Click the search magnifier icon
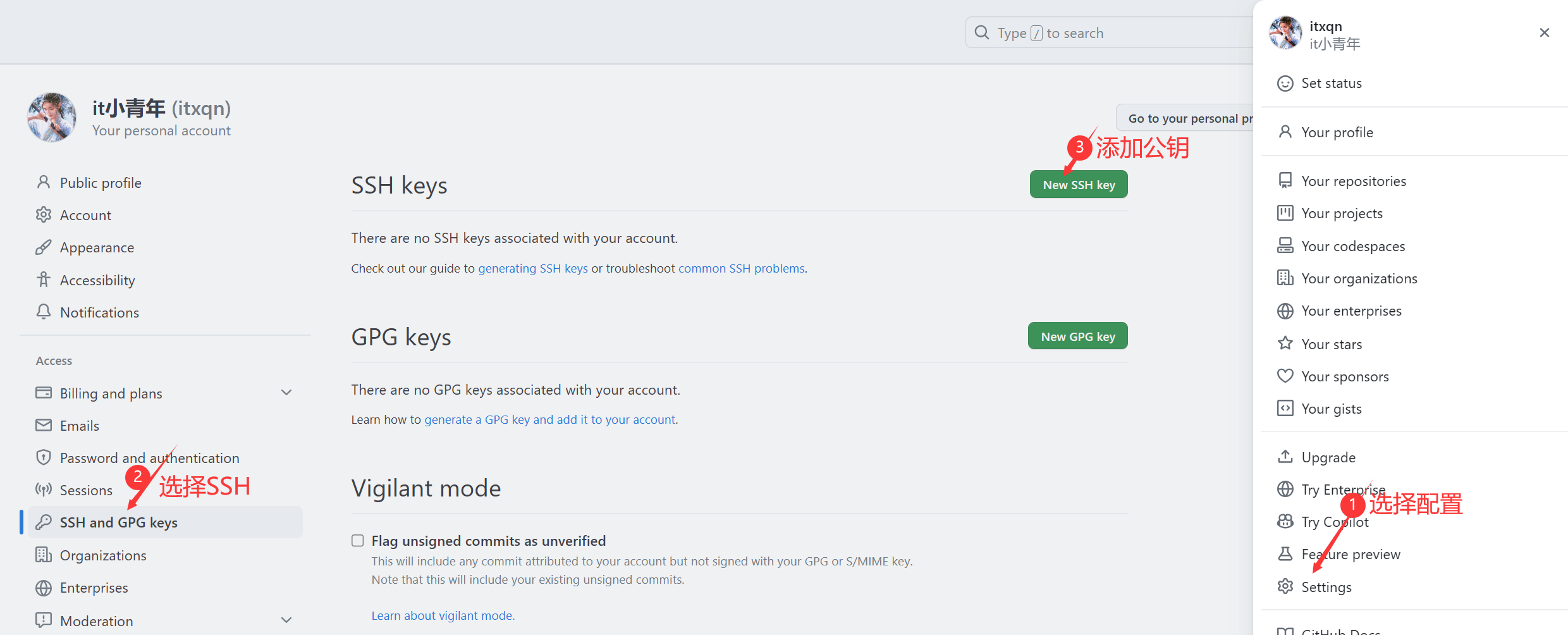1568x635 pixels. (982, 32)
